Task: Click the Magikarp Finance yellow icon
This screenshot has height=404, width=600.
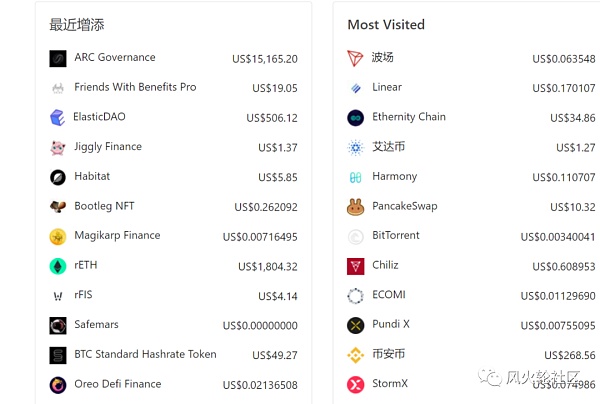Action: tap(57, 237)
